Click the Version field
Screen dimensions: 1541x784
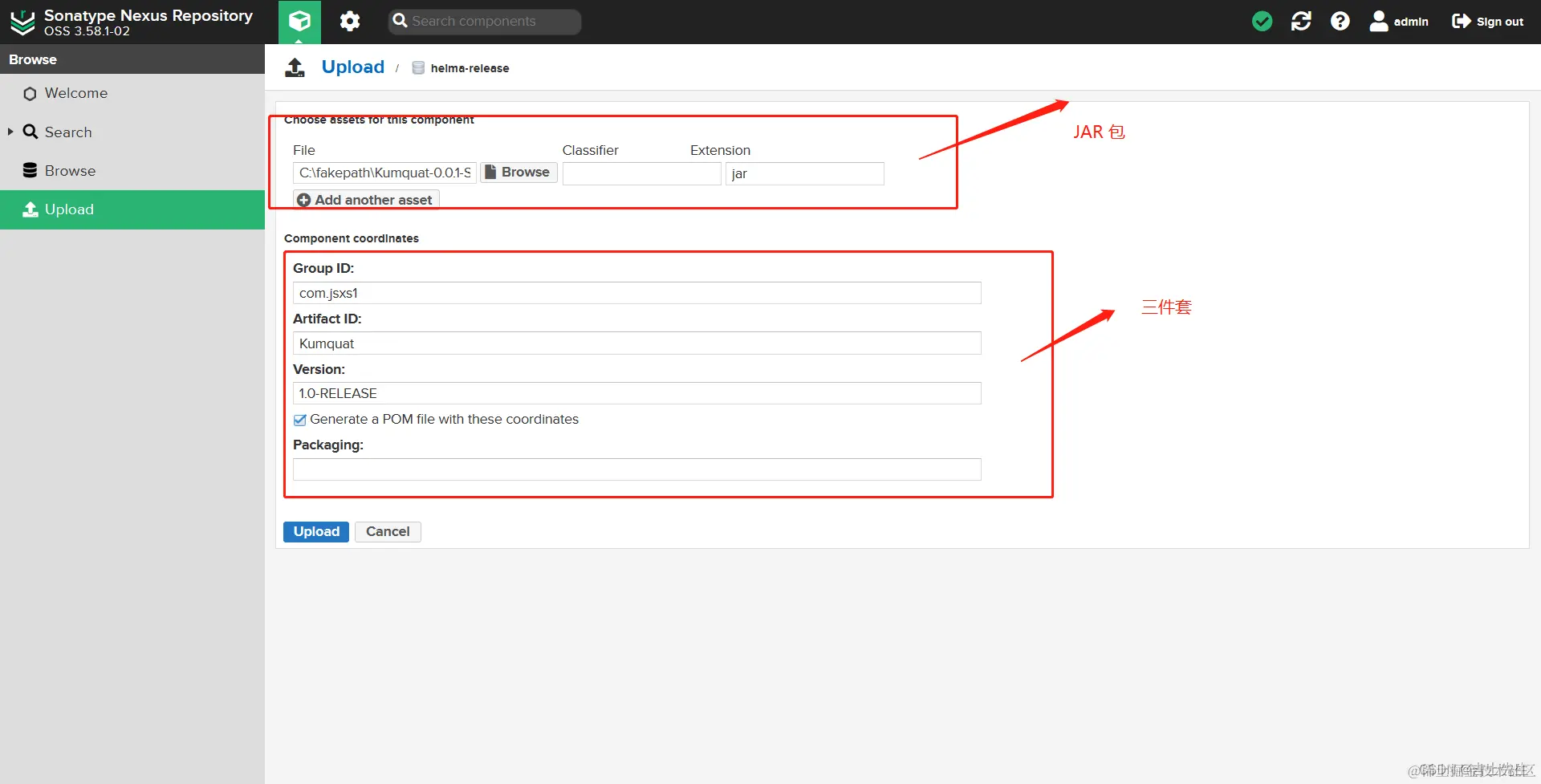tap(636, 393)
